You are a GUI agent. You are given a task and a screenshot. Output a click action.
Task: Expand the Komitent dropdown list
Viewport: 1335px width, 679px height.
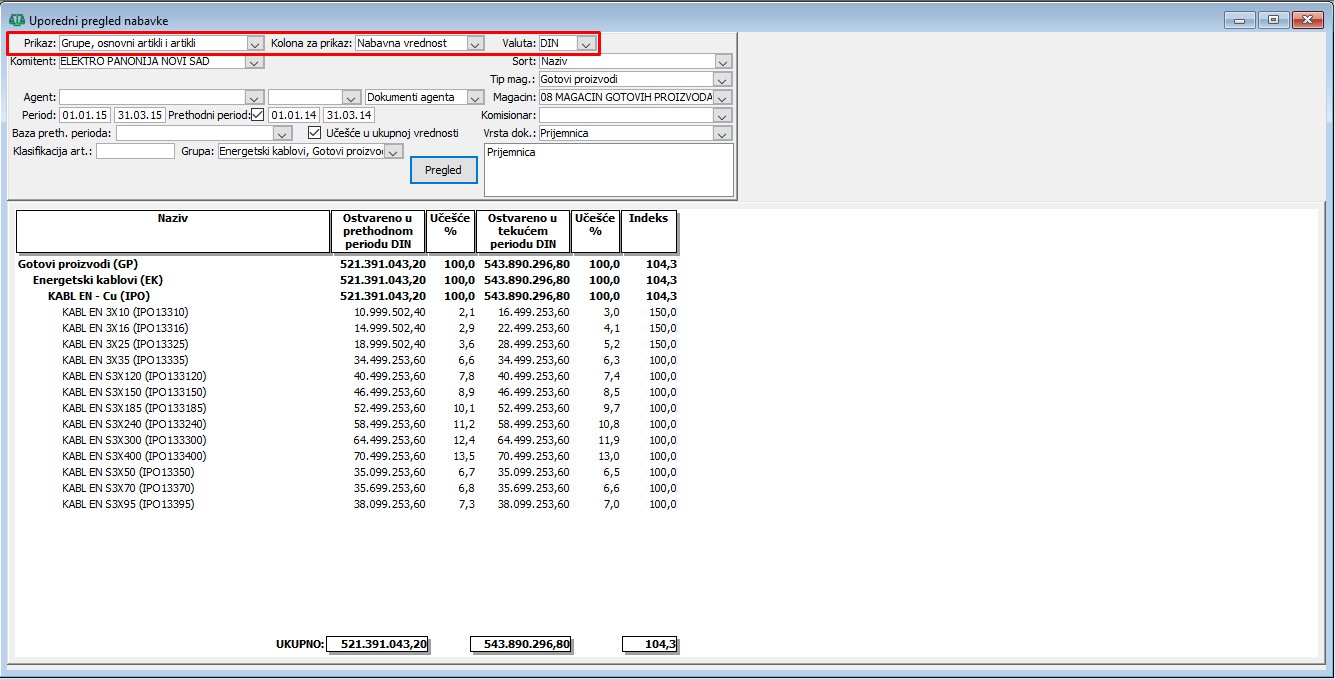point(254,62)
